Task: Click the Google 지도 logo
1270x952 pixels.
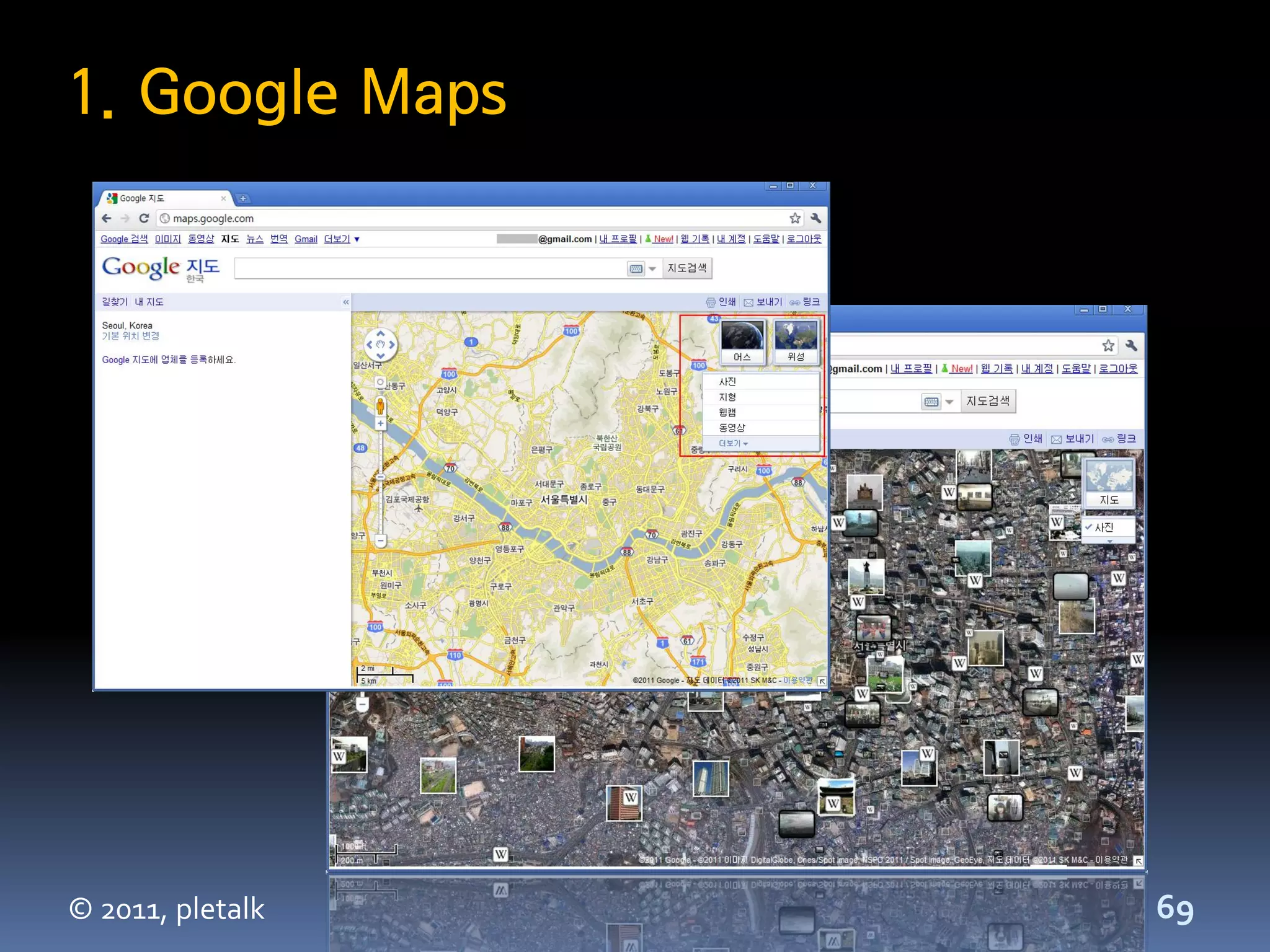Action: pyautogui.click(x=161, y=269)
